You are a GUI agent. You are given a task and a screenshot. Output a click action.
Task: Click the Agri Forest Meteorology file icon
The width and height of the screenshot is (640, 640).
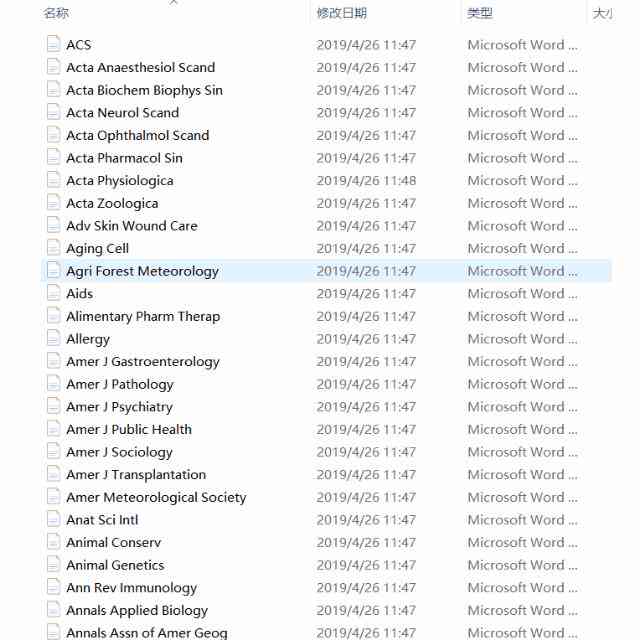click(x=53, y=270)
